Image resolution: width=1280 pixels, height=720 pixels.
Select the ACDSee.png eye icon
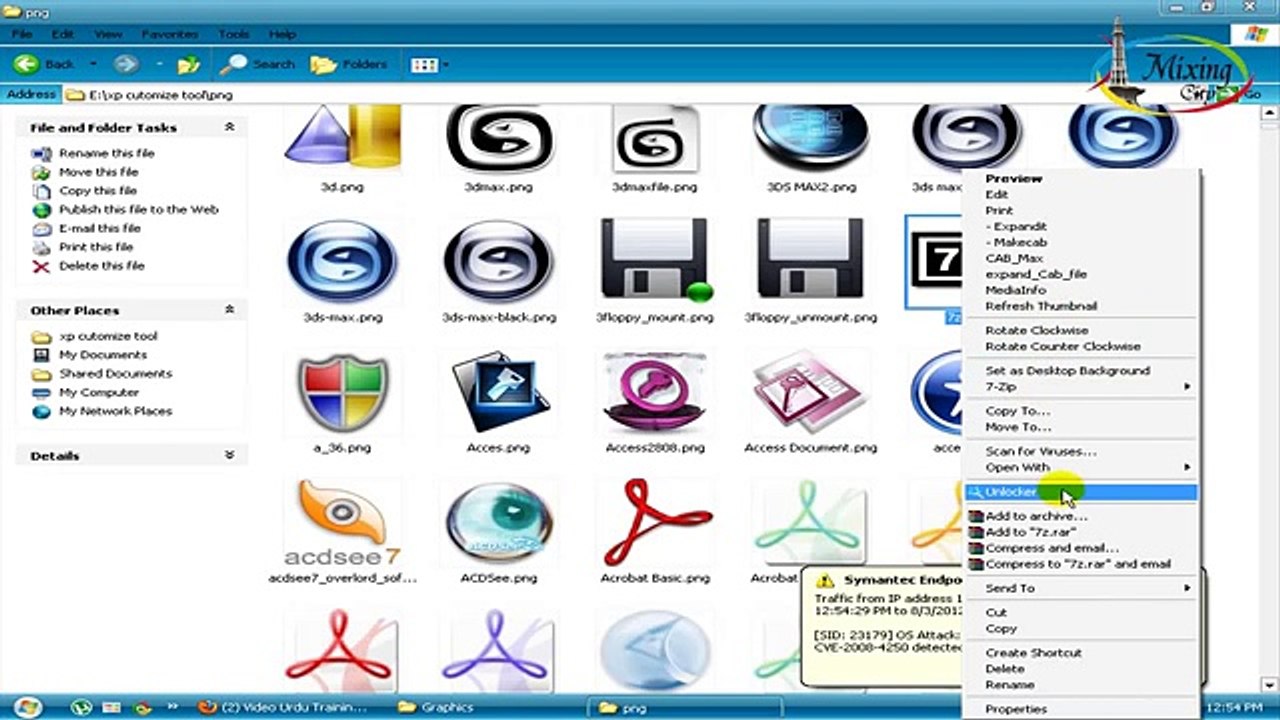tap(498, 523)
